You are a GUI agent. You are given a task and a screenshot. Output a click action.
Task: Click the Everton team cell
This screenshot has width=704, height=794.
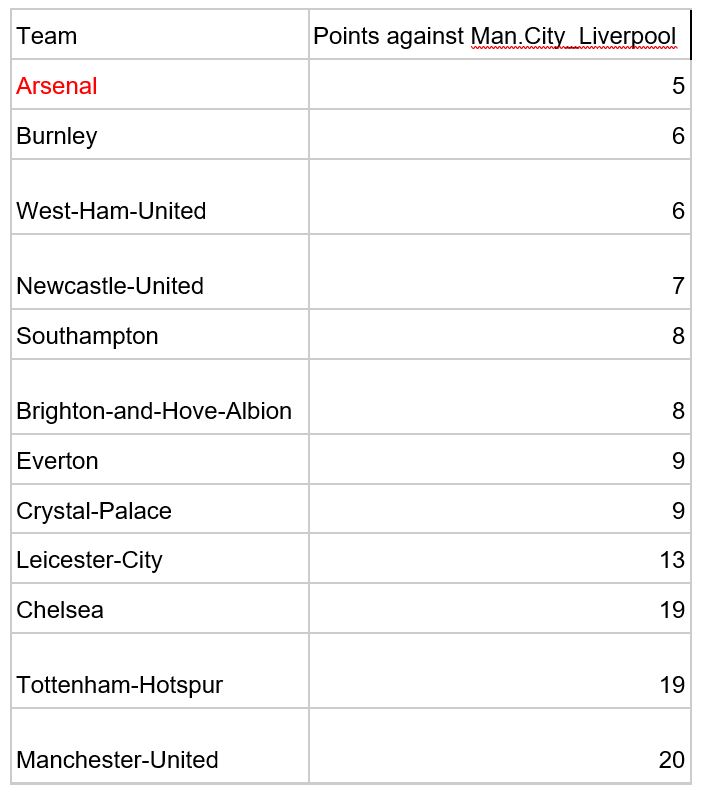(x=160, y=459)
